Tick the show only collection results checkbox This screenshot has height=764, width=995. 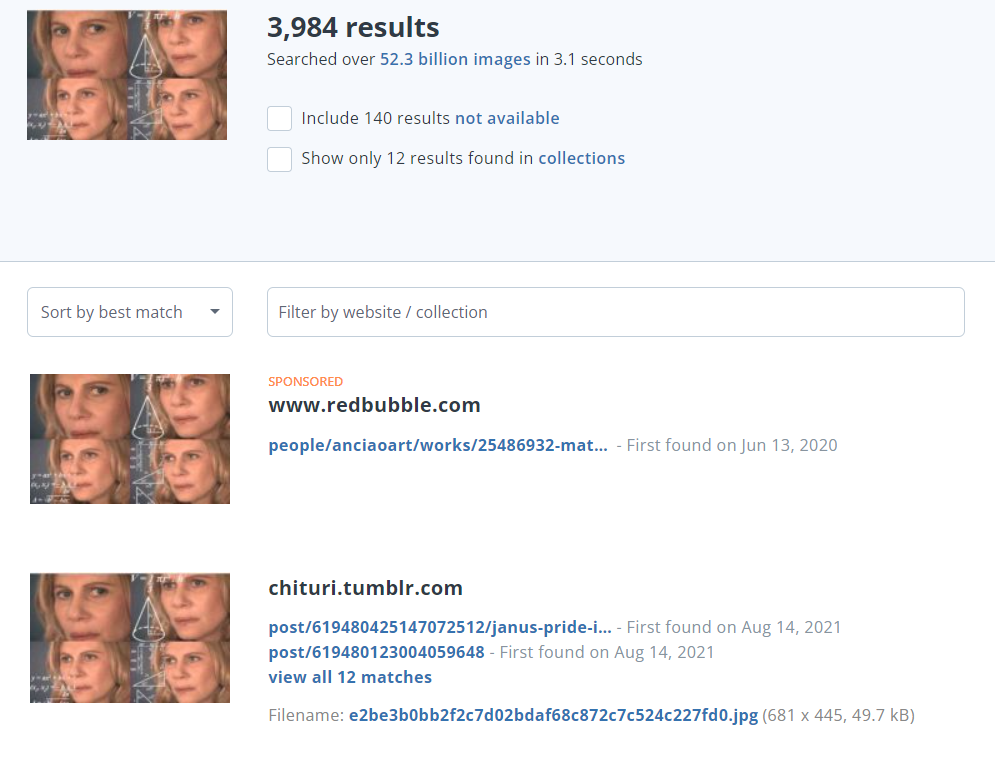(x=279, y=159)
